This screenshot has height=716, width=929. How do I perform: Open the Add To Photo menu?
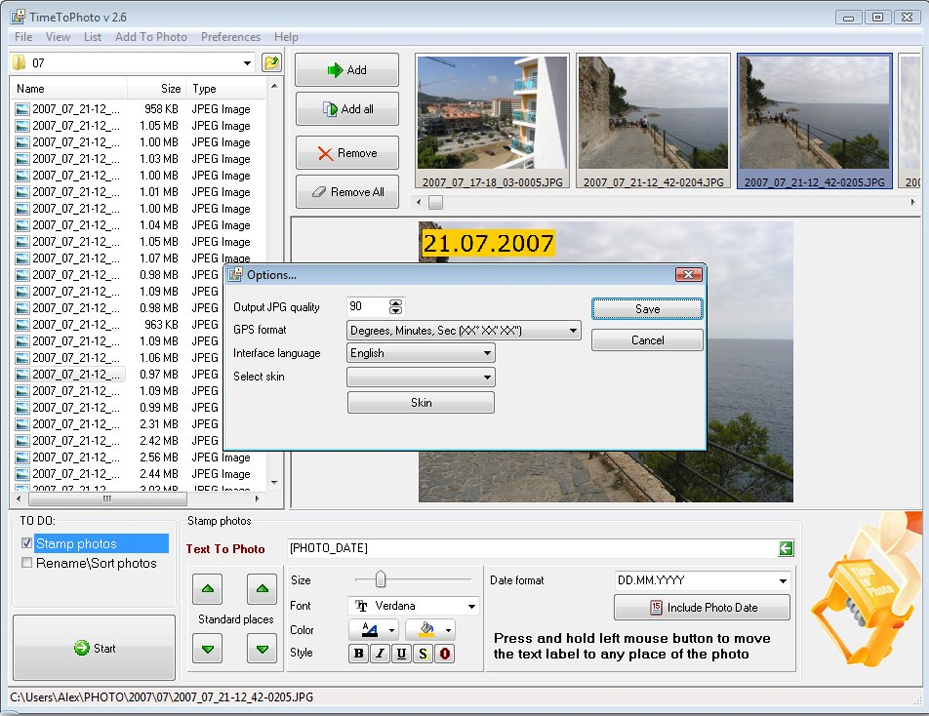[151, 37]
